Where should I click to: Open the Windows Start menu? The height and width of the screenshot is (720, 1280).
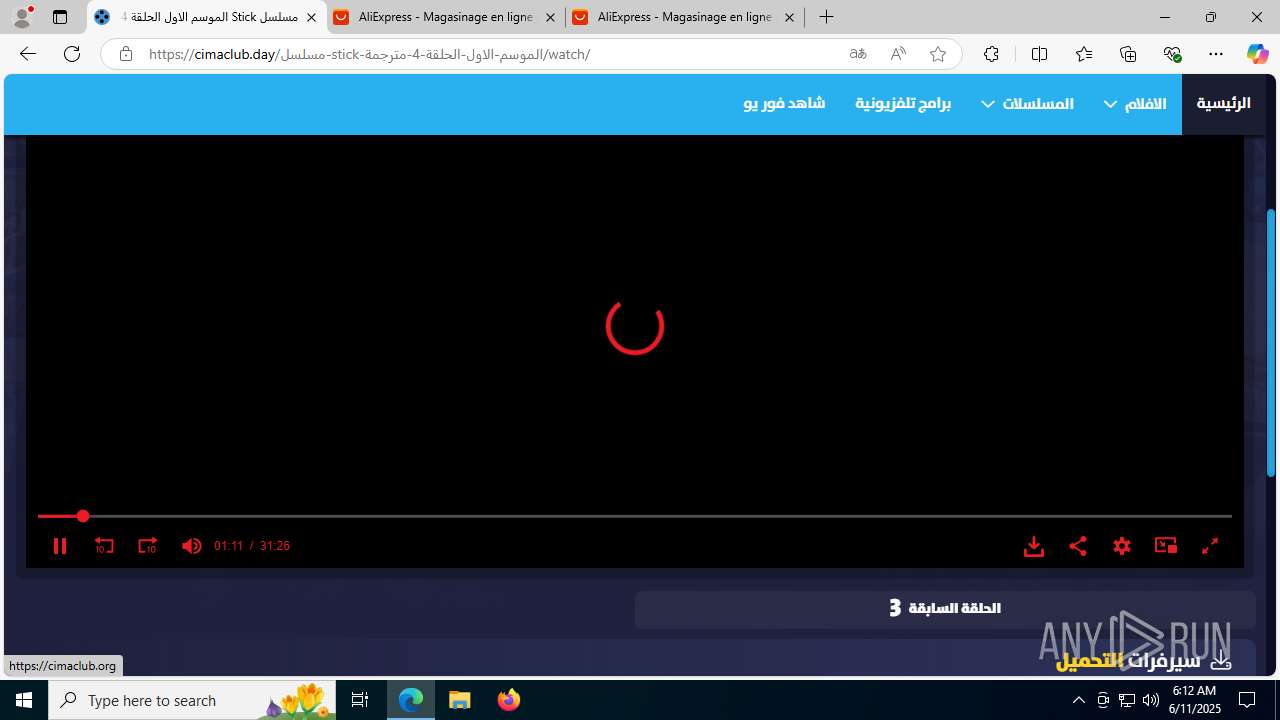pyautogui.click(x=24, y=700)
